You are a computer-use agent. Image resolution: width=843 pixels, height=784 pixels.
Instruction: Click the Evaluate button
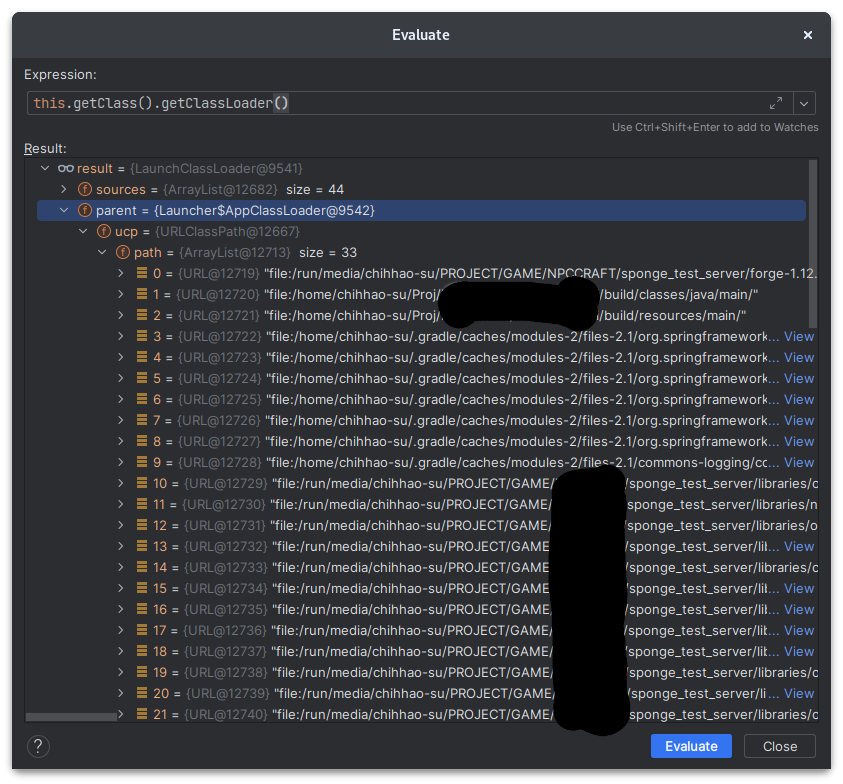(x=691, y=746)
